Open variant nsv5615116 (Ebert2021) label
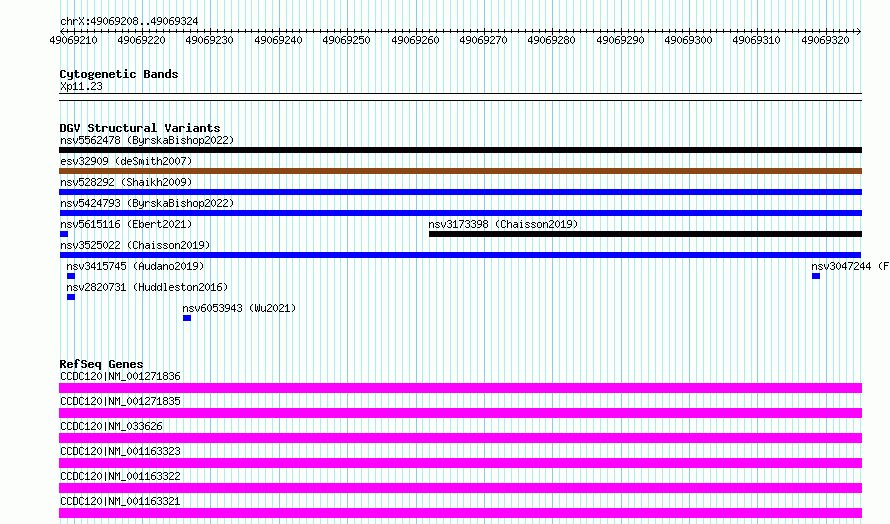Viewport: 890px width, 524px height. 126,224
